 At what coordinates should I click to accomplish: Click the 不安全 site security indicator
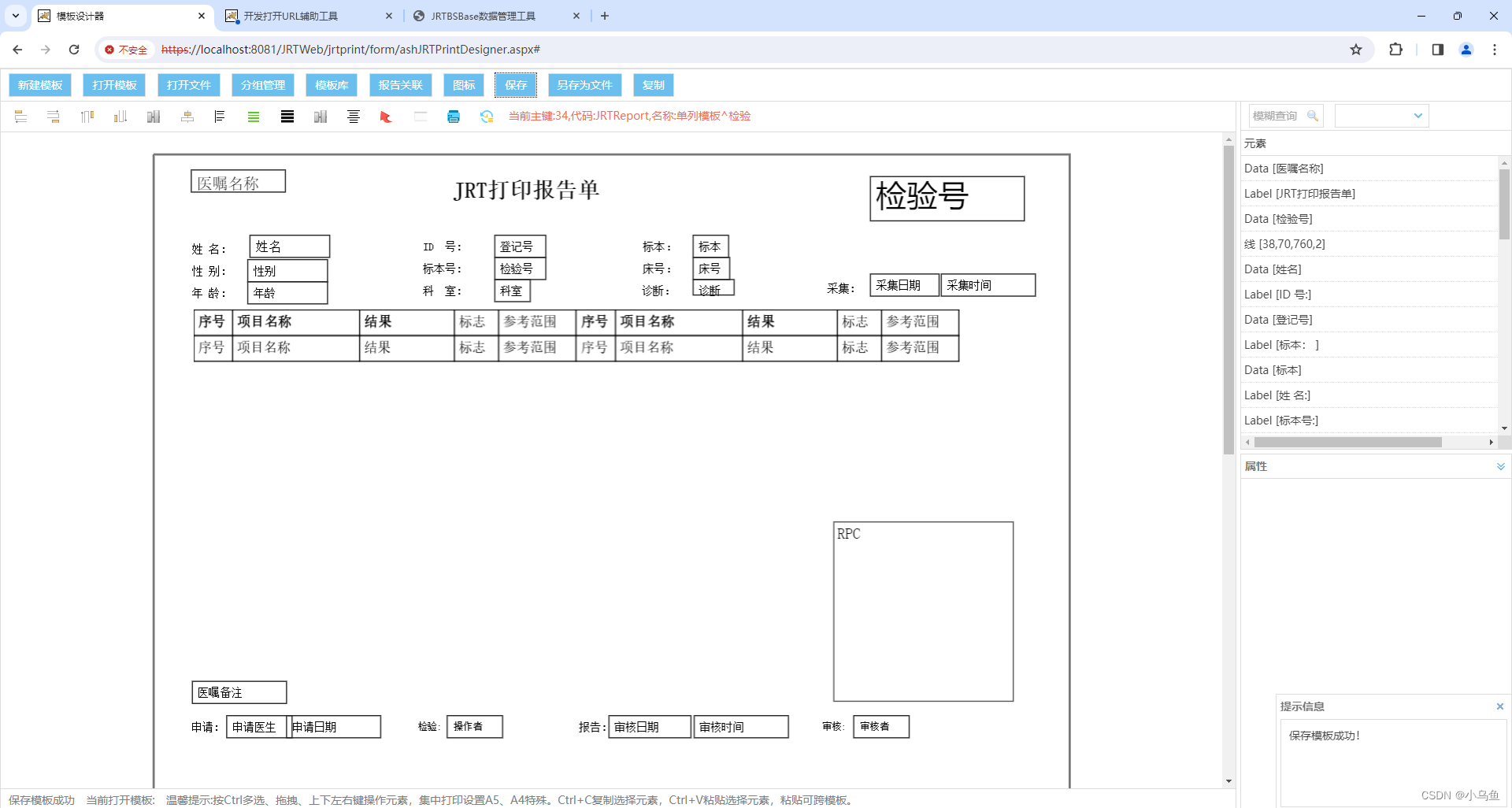(126, 50)
